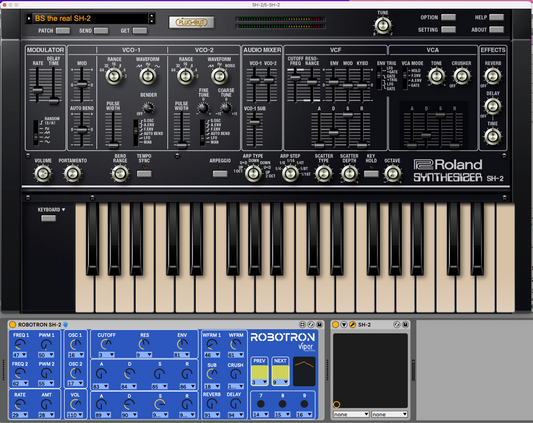This screenshot has height=423, width=533.
Task: Click the VCO-2 RANGE knob
Action: pyautogui.click(x=185, y=76)
